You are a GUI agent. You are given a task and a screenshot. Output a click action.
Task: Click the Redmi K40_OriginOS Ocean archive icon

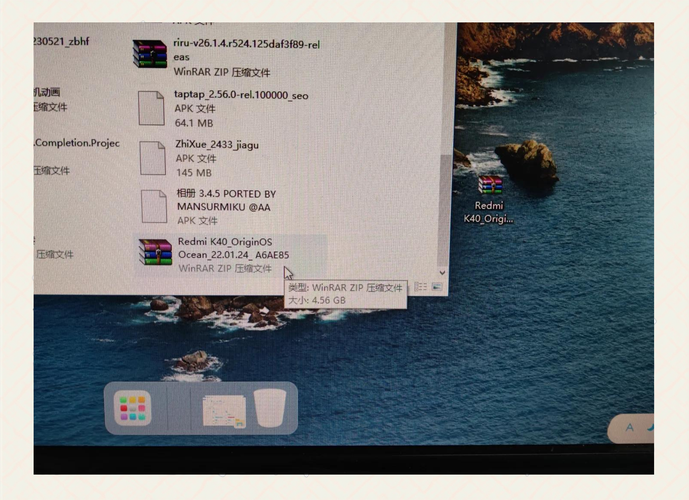155,254
